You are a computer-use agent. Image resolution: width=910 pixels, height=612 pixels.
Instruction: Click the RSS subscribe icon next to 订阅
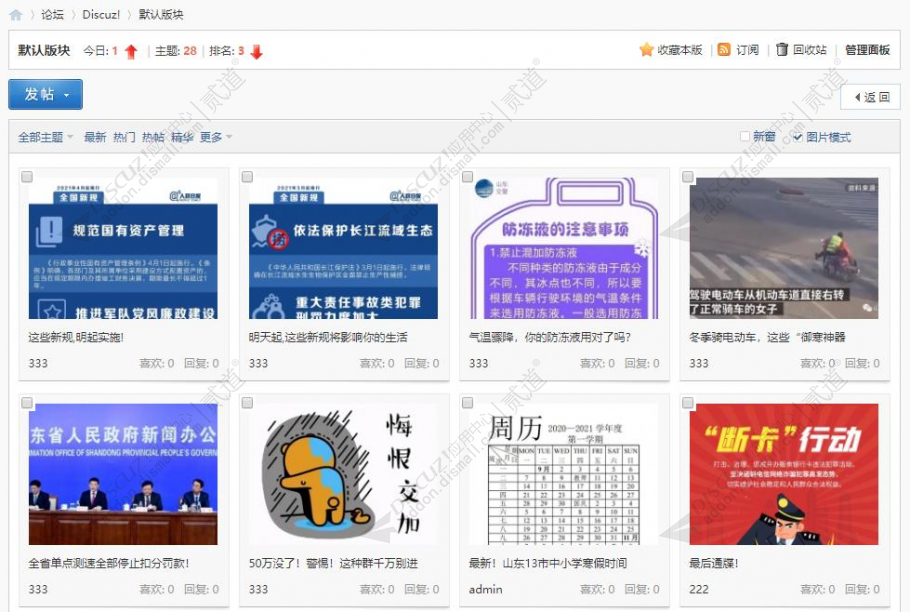click(x=724, y=50)
